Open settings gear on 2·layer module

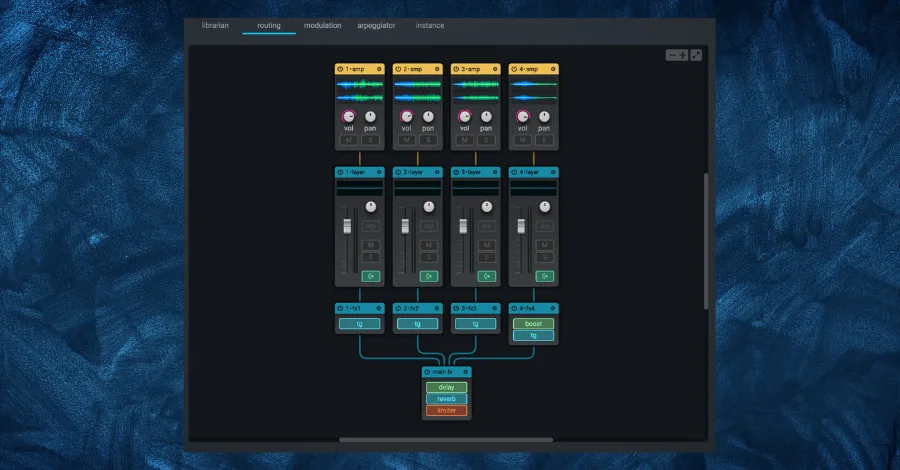click(437, 172)
